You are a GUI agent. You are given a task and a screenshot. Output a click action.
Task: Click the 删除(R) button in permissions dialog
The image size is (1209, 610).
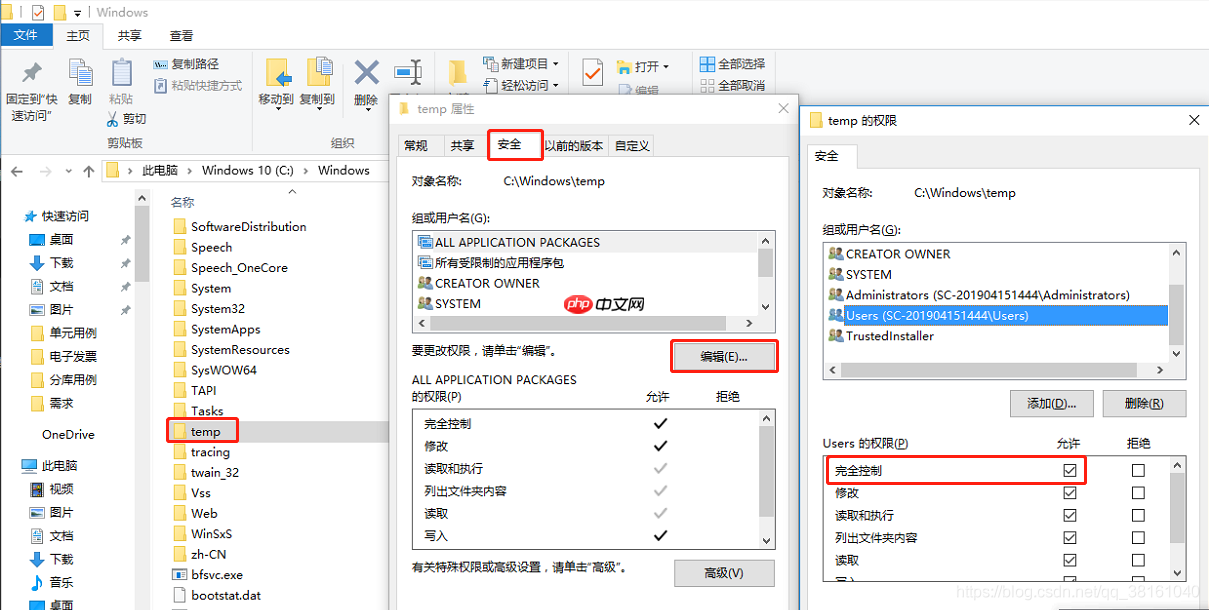click(x=1144, y=404)
